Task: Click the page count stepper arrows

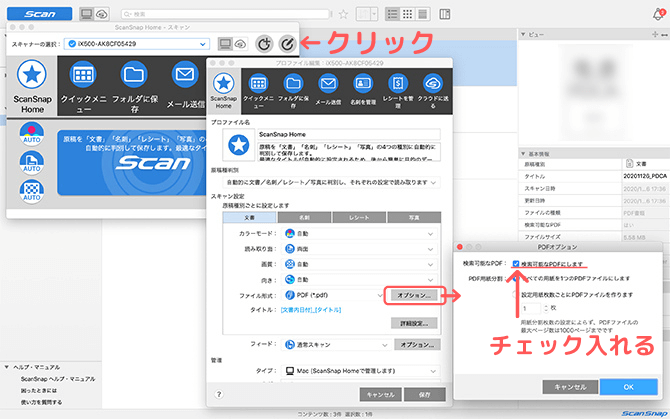Action: tap(545, 308)
